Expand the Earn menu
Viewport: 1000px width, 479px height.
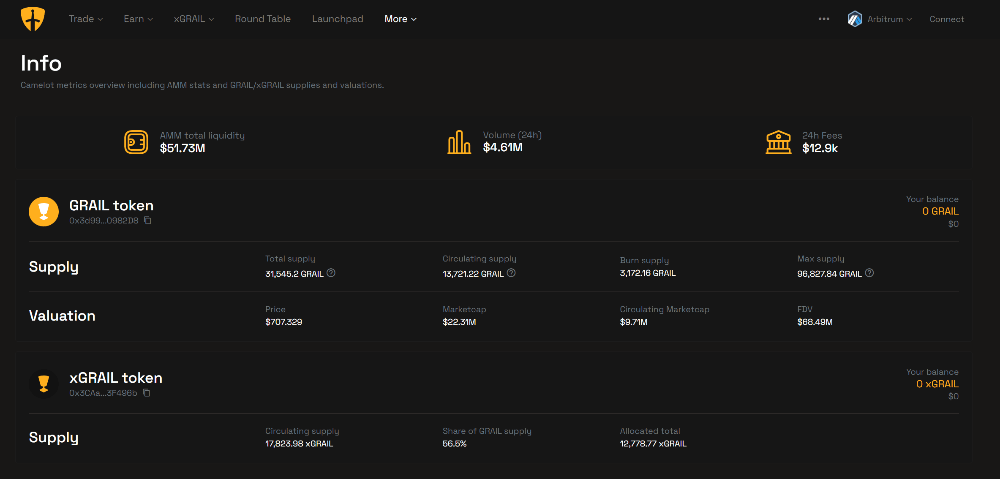coord(138,19)
